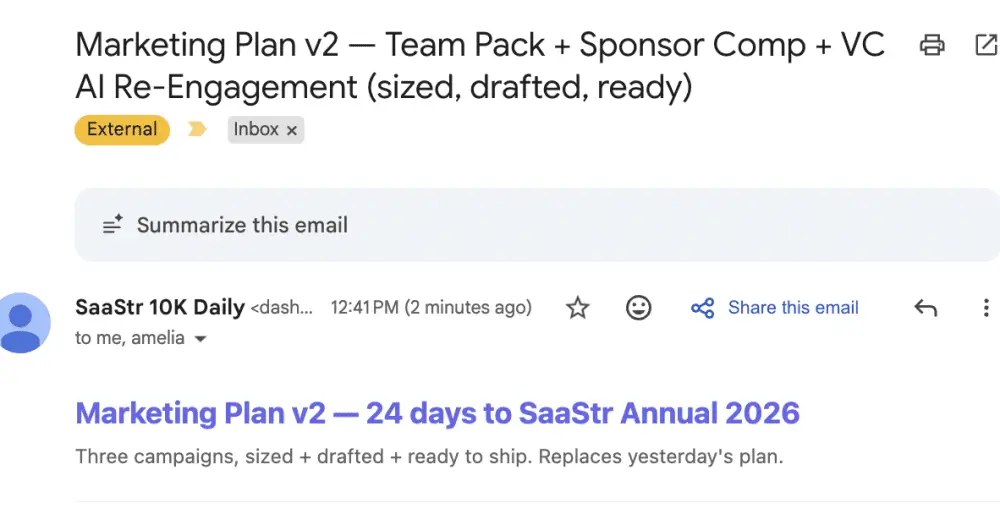Click the reply arrow icon
Image resolution: width=1000 pixels, height=519 pixels.
point(925,308)
